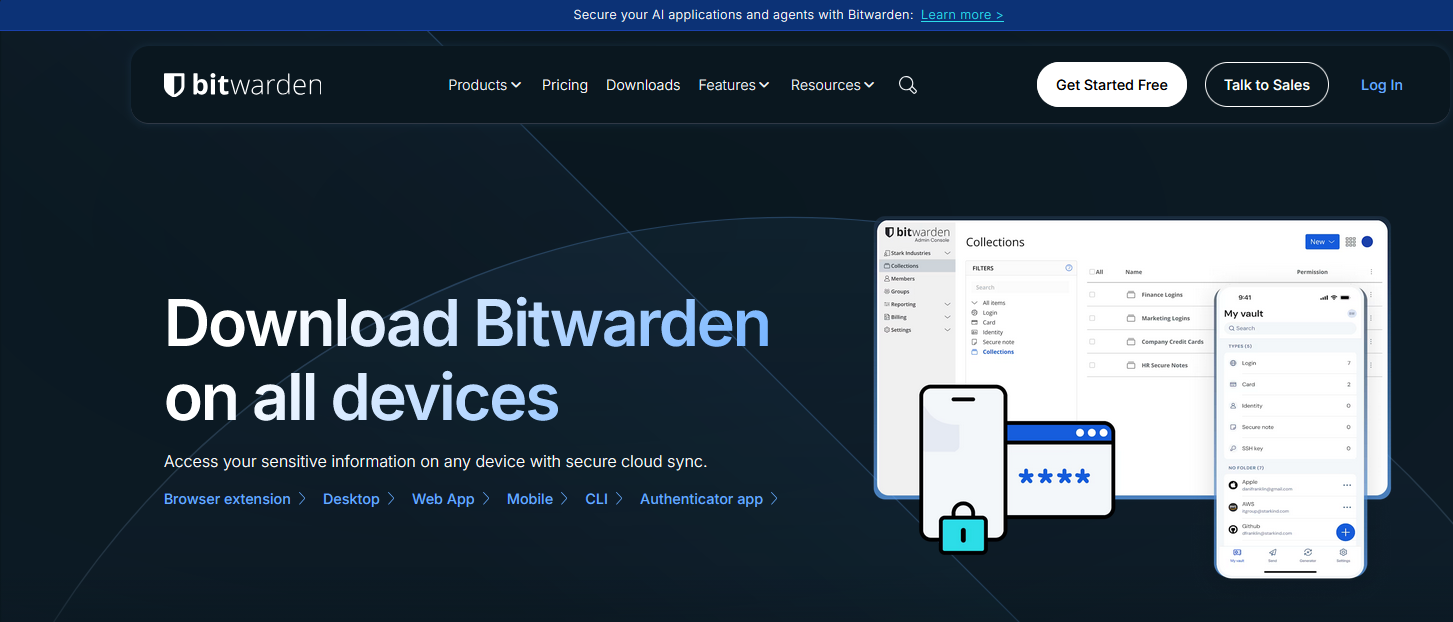Image resolution: width=1453 pixels, height=622 pixels.
Task: Click the Talk to Sales button
Action: tap(1267, 85)
